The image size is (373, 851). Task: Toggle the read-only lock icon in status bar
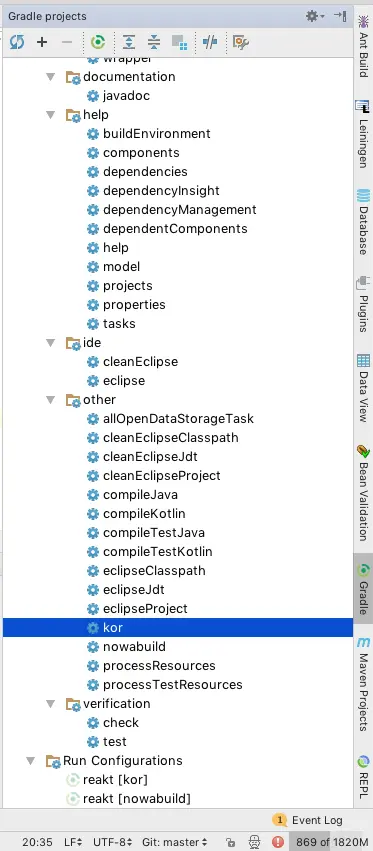tap(231, 842)
